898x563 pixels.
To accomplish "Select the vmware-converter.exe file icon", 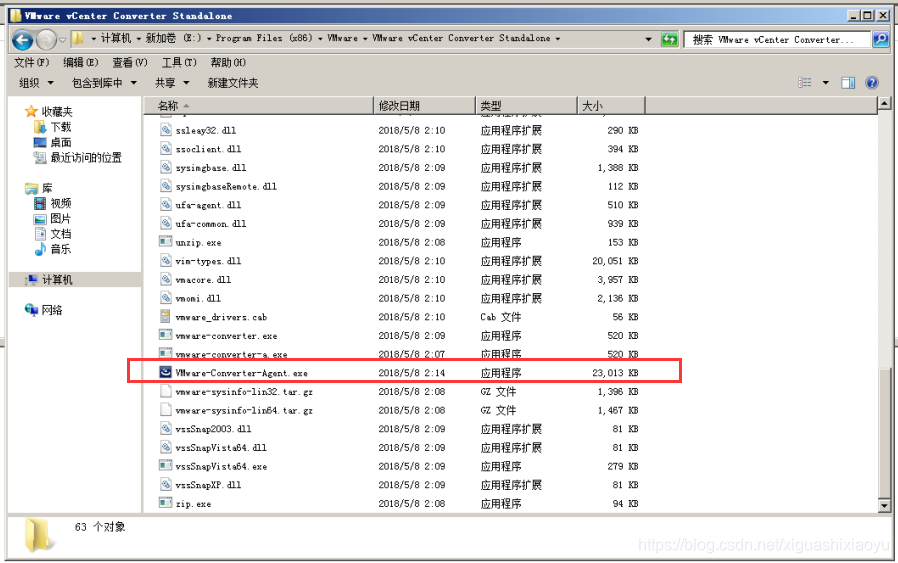I will pyautogui.click(x=166, y=335).
